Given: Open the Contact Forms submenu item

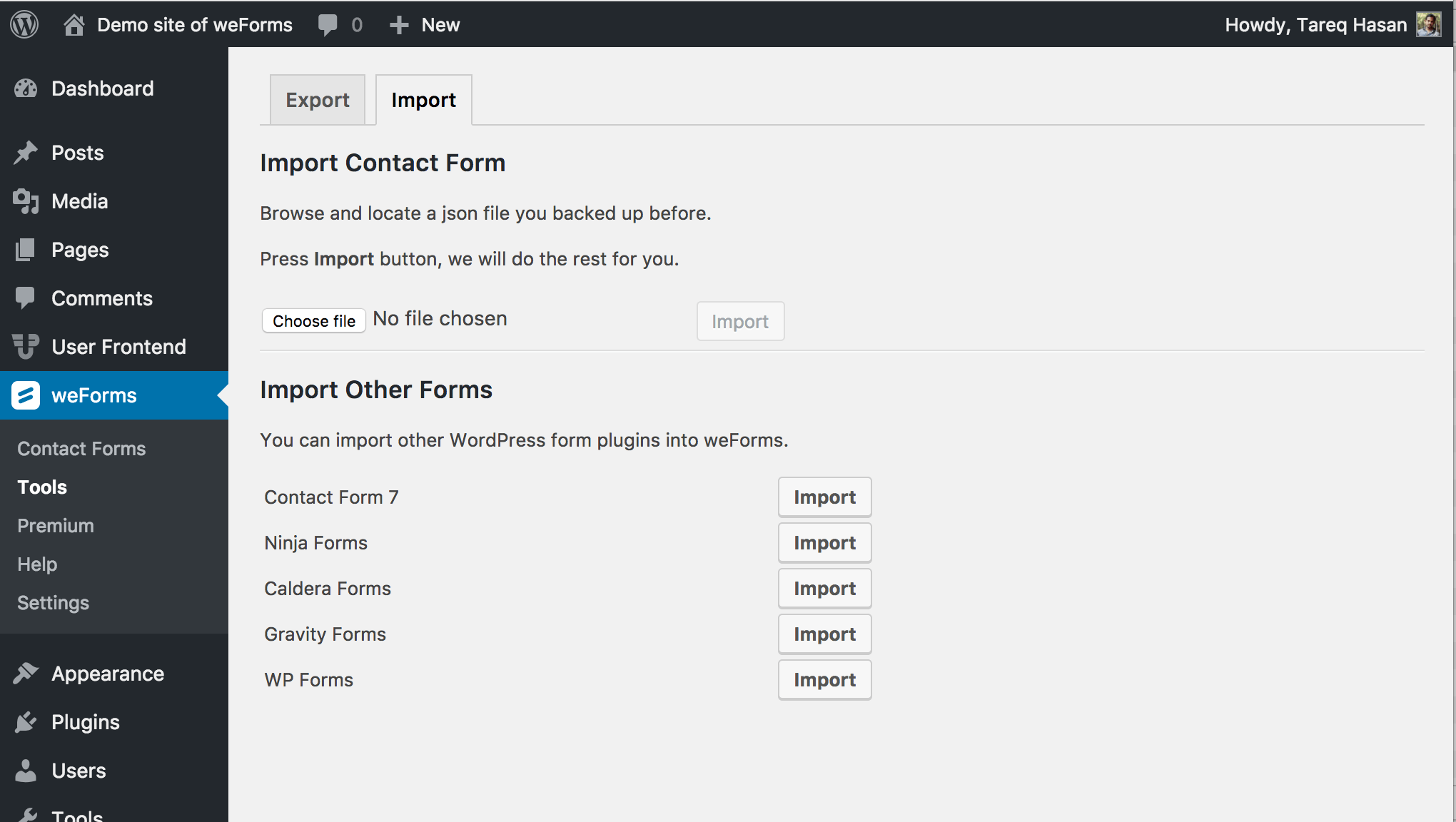Looking at the screenshot, I should click(82, 448).
